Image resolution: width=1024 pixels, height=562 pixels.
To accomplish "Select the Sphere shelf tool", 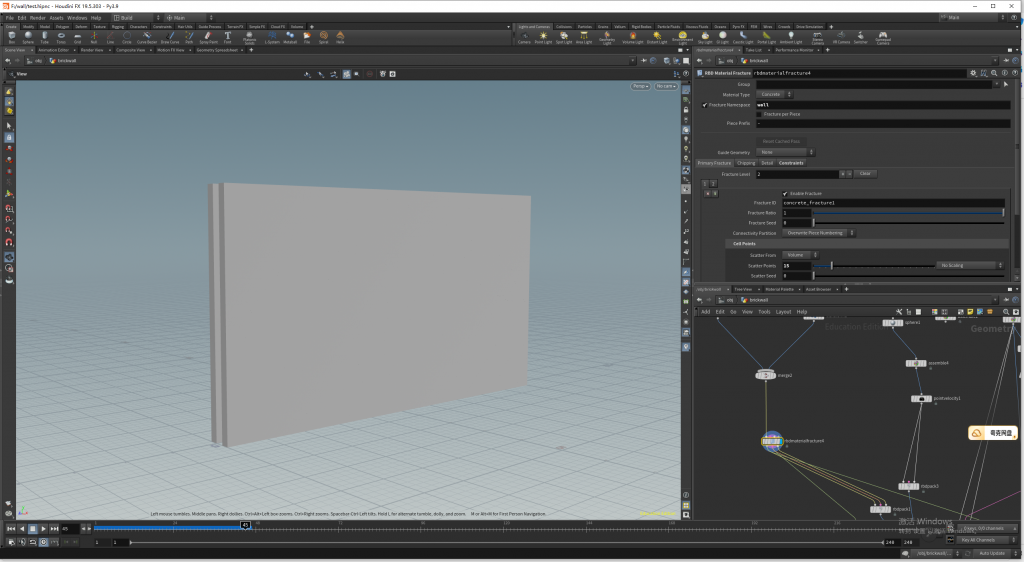I will tap(28, 37).
